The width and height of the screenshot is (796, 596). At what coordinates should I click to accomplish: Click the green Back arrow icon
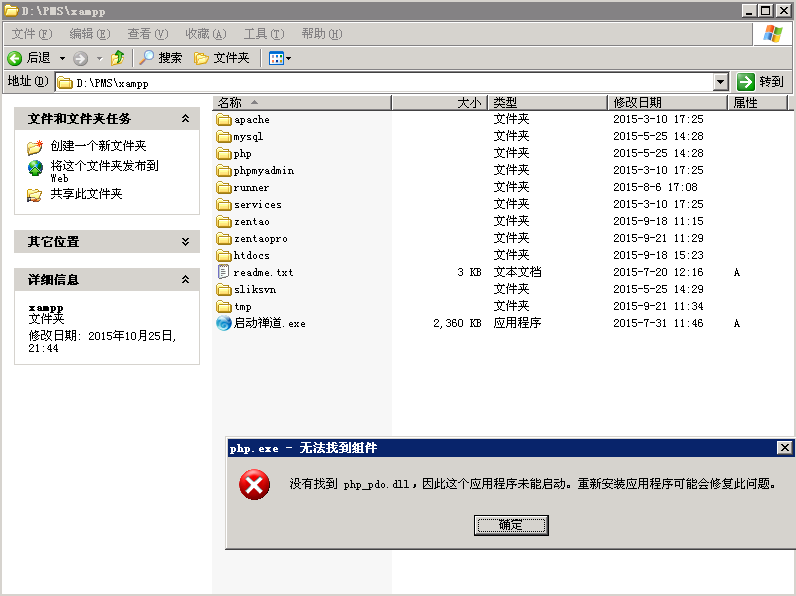[x=15, y=58]
